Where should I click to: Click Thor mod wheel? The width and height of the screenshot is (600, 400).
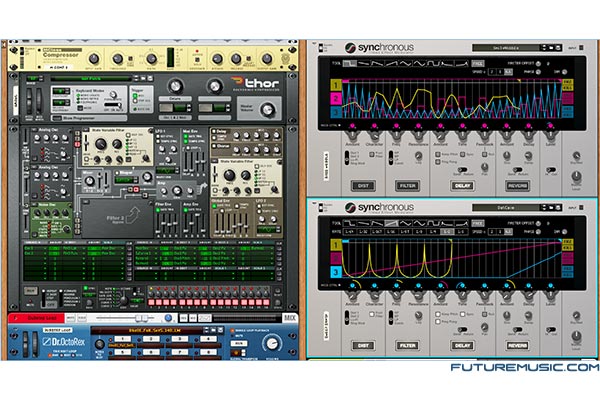39,101
